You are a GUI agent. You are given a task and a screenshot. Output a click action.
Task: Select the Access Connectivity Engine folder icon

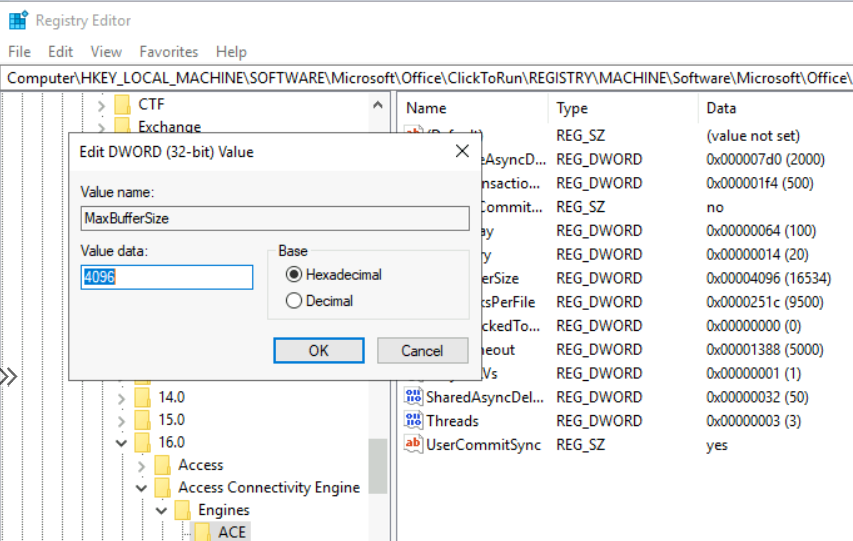163,487
